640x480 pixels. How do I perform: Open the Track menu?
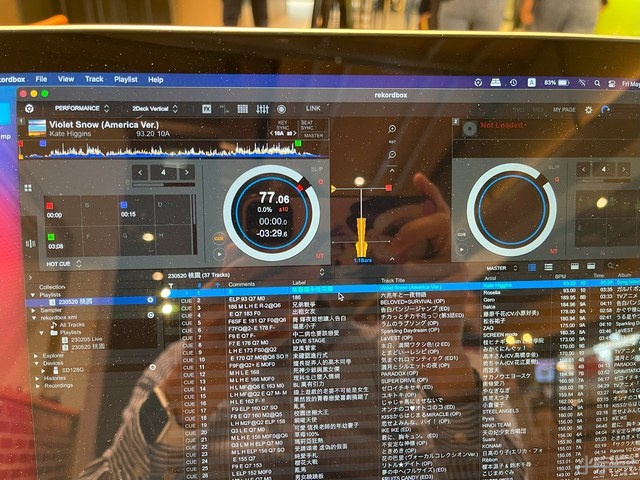pyautogui.click(x=94, y=79)
